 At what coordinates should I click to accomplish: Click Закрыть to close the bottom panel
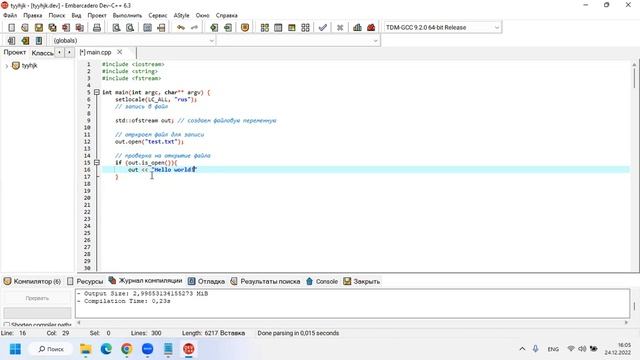[362, 281]
